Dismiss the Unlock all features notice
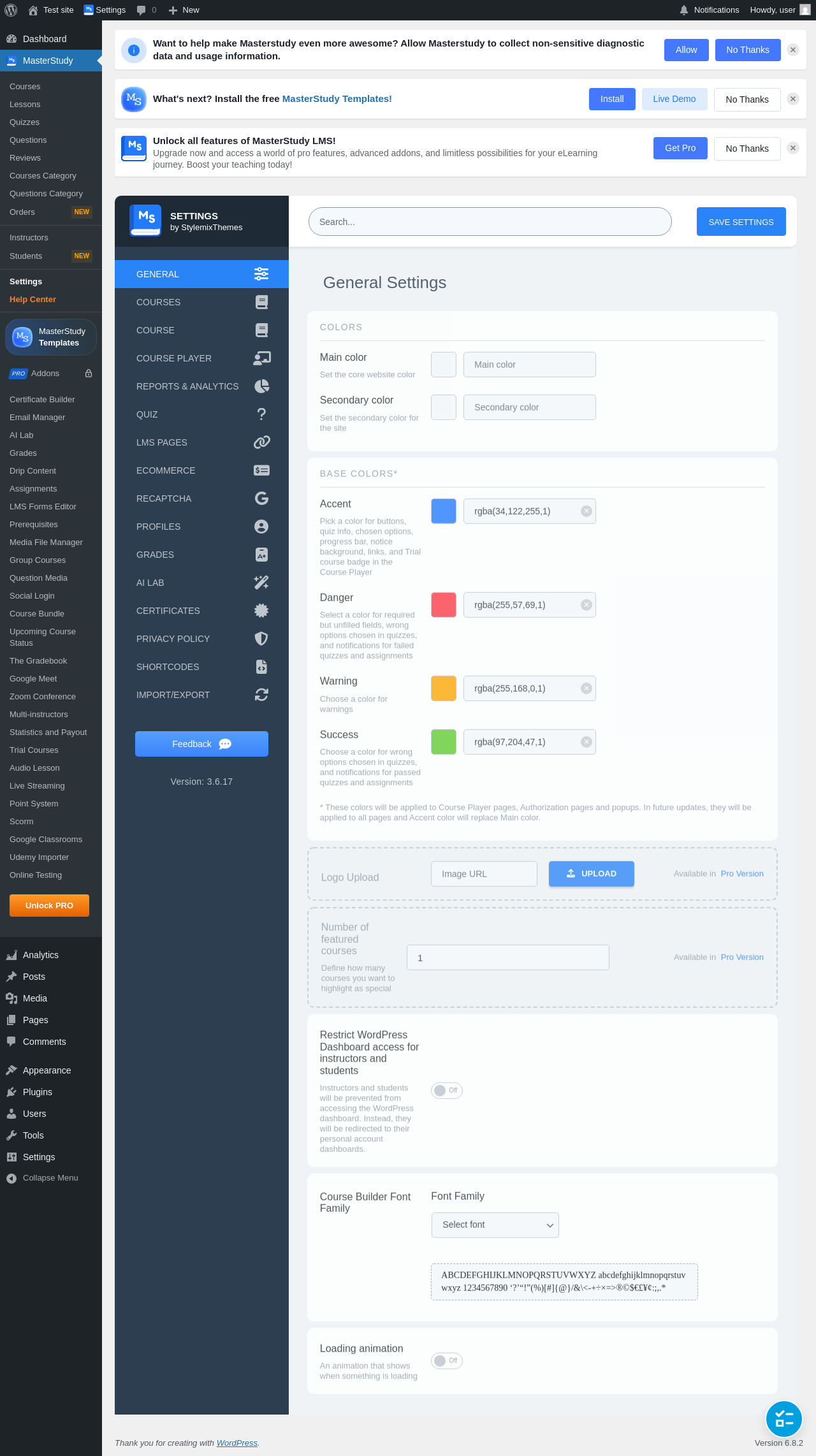Viewport: 816px width, 1456px height. [793, 148]
